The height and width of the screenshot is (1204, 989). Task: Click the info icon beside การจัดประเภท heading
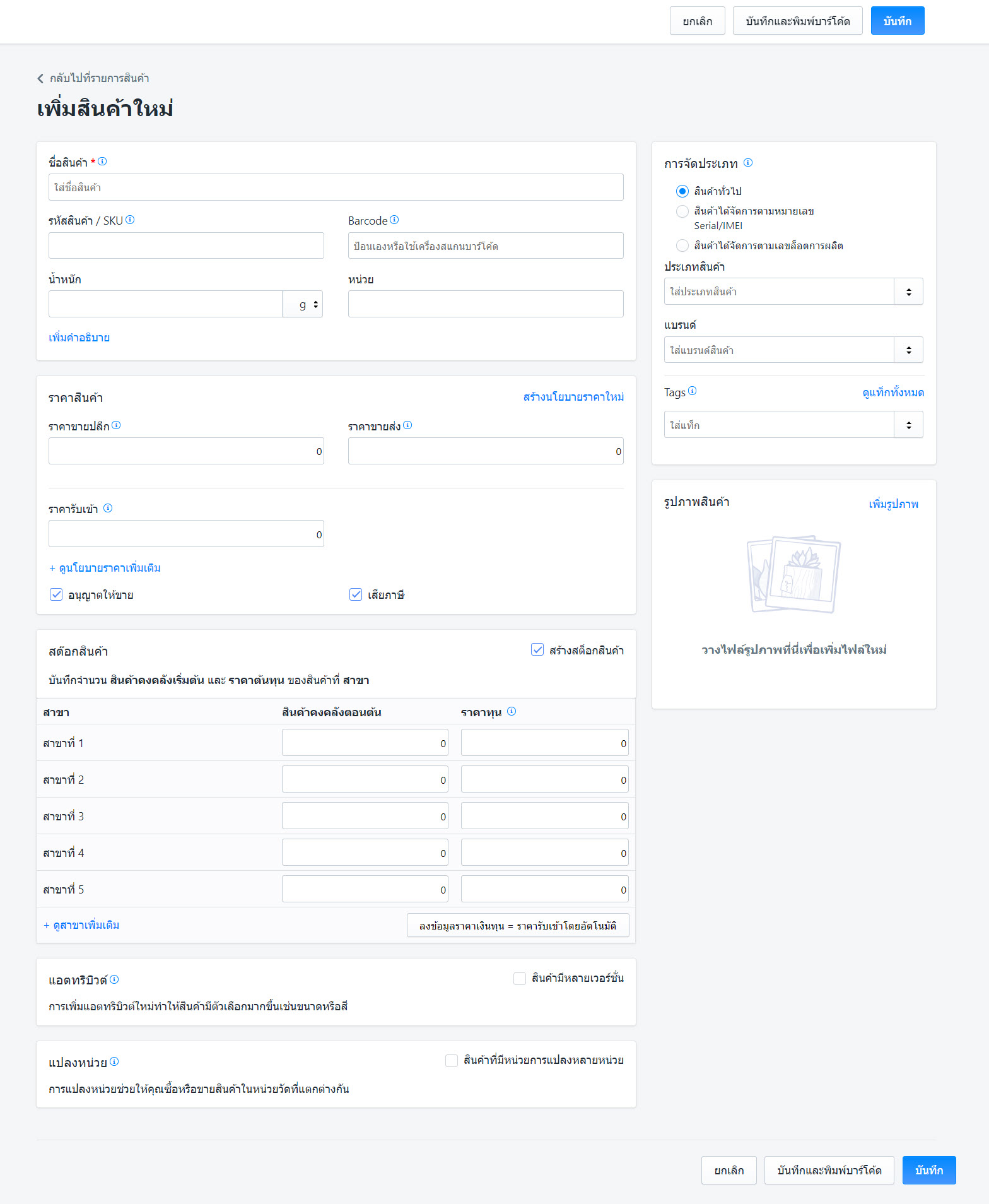pyautogui.click(x=748, y=163)
